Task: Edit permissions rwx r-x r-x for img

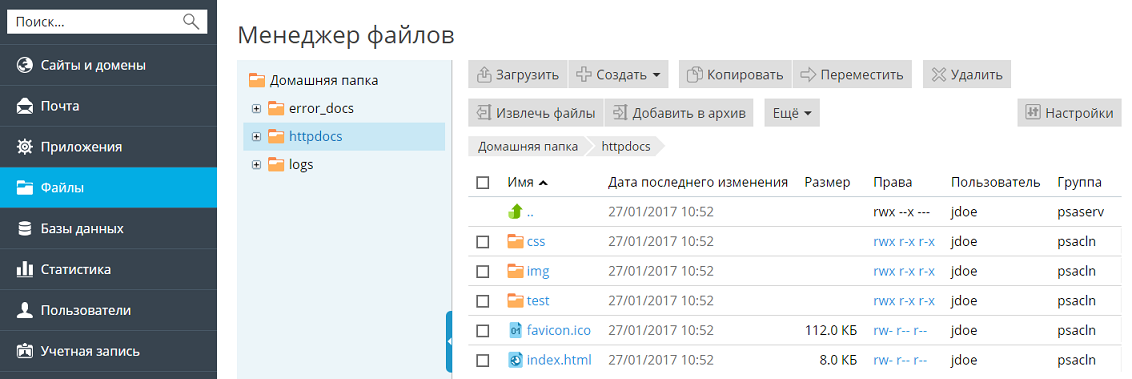Action: 904,271
